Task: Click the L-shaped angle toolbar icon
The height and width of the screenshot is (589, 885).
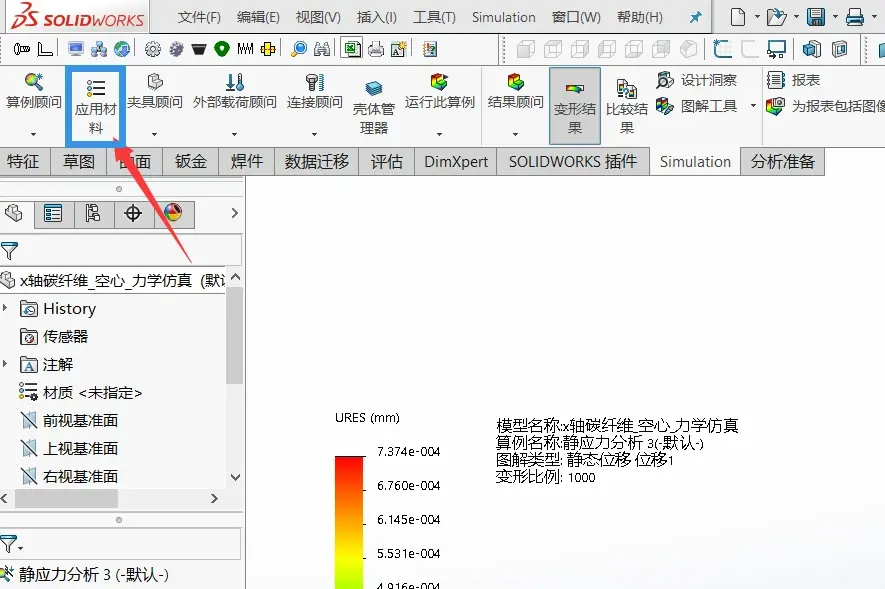Action: point(45,49)
